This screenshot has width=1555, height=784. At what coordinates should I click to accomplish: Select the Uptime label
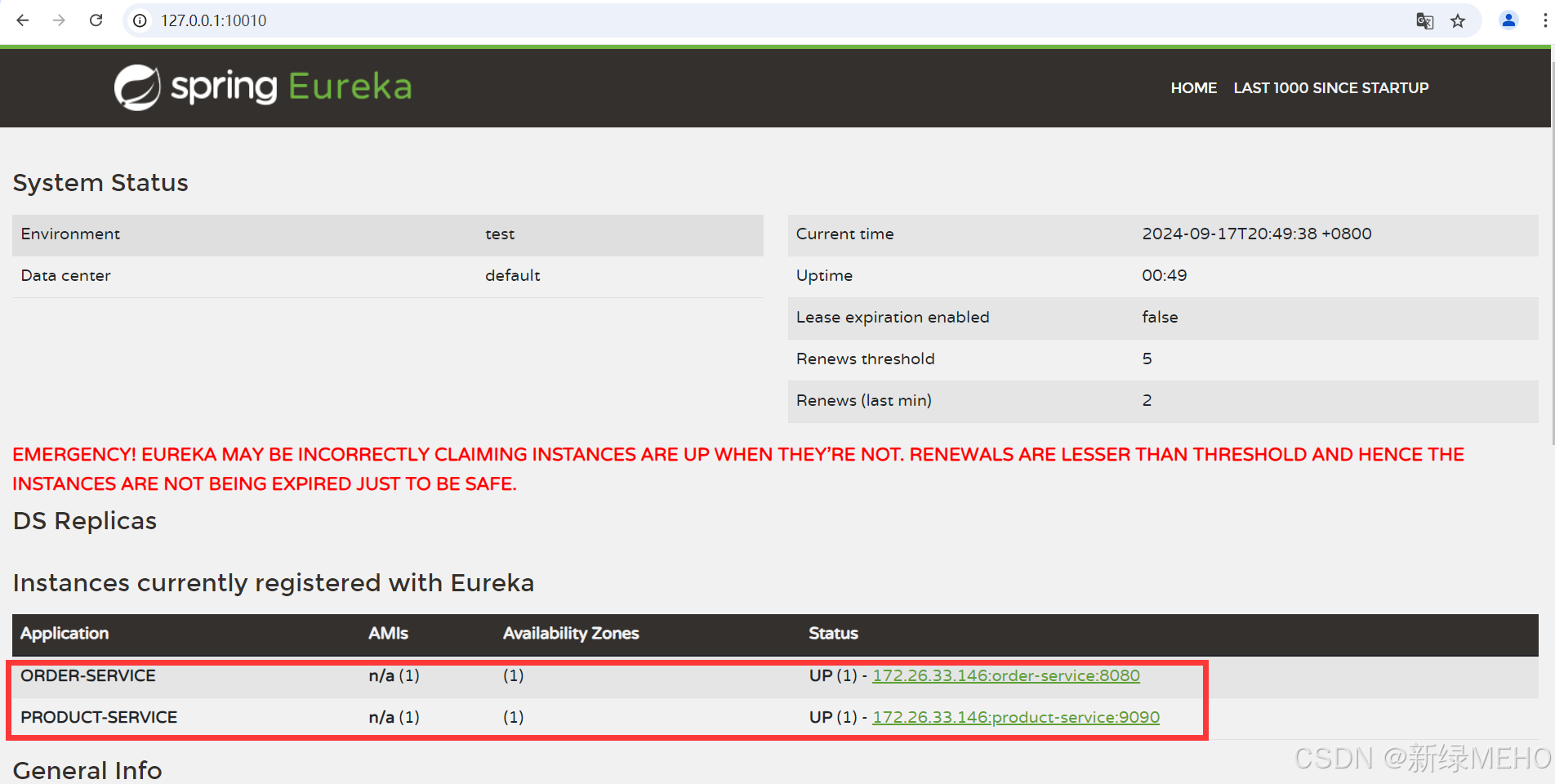(824, 275)
